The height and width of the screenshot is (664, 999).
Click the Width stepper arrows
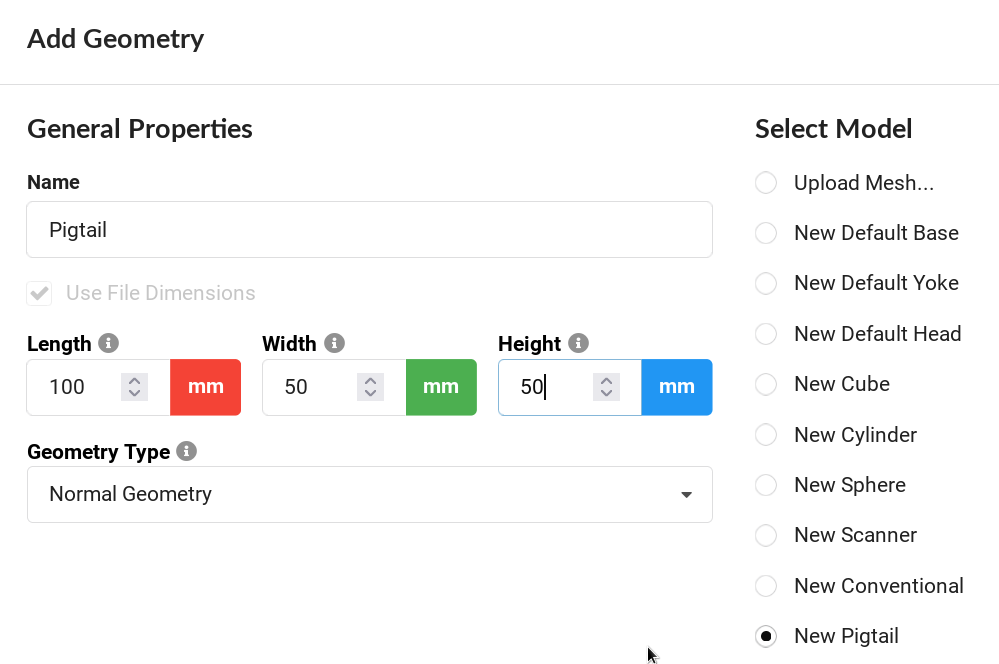pyautogui.click(x=370, y=387)
